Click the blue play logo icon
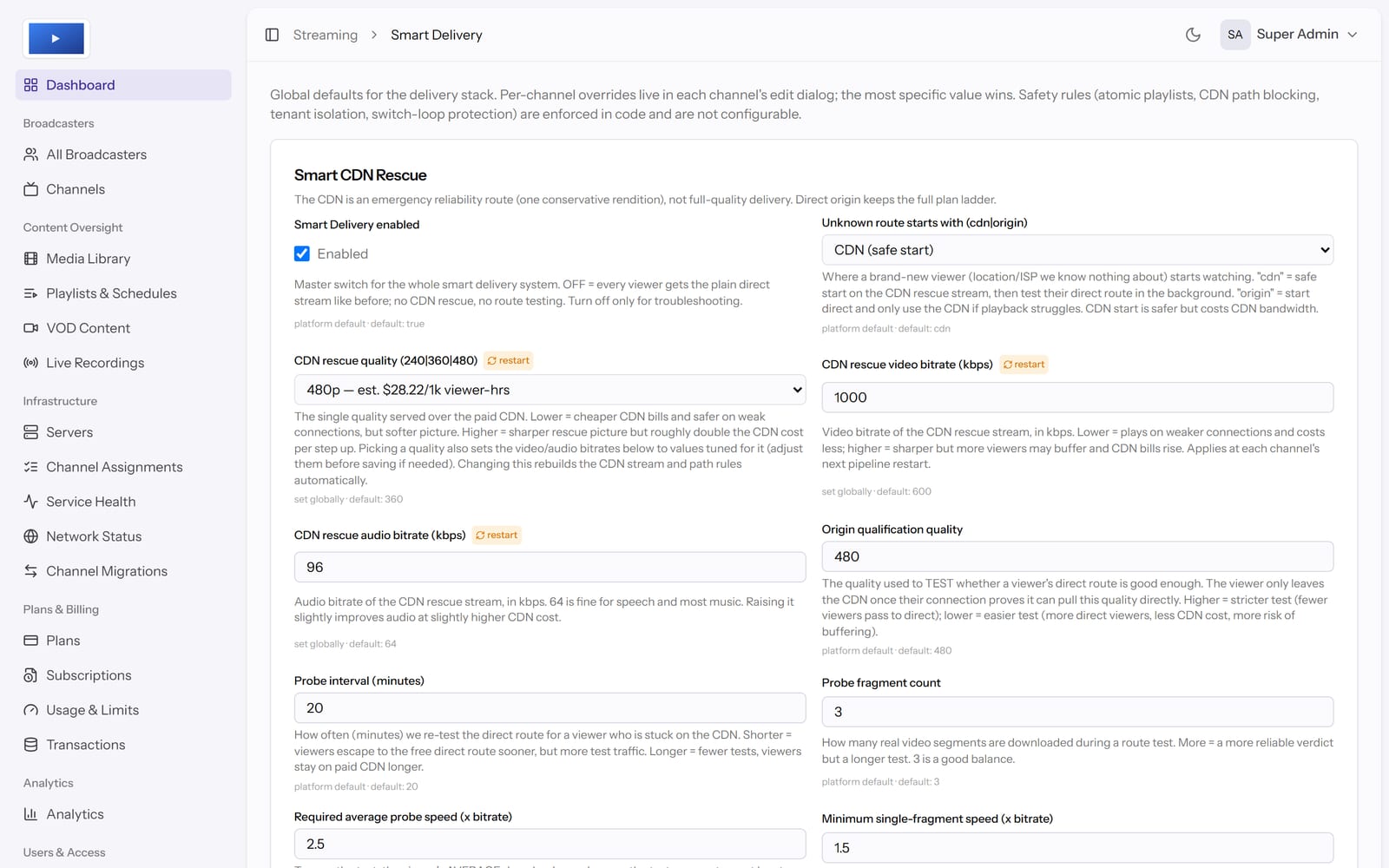1389x868 pixels. (56, 38)
